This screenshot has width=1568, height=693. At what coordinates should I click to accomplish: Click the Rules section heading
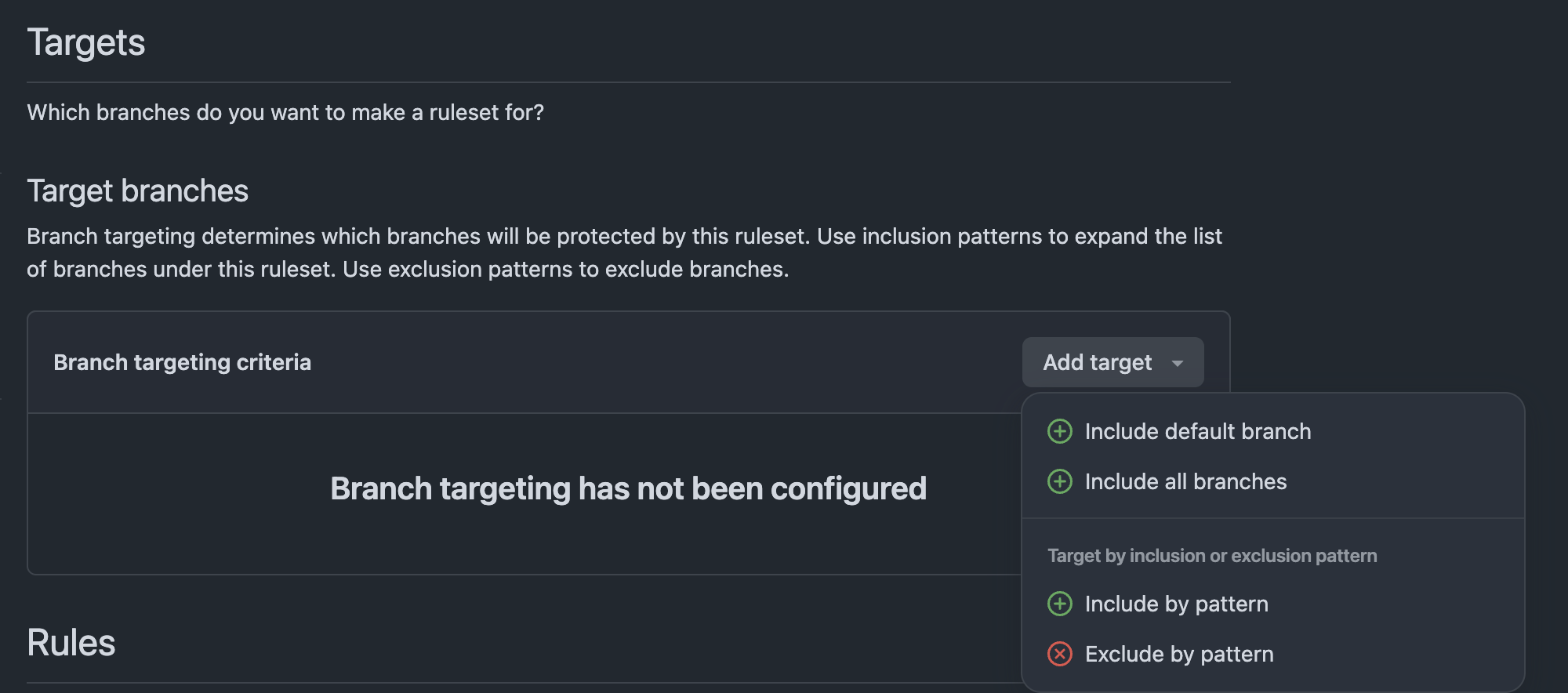coord(71,643)
